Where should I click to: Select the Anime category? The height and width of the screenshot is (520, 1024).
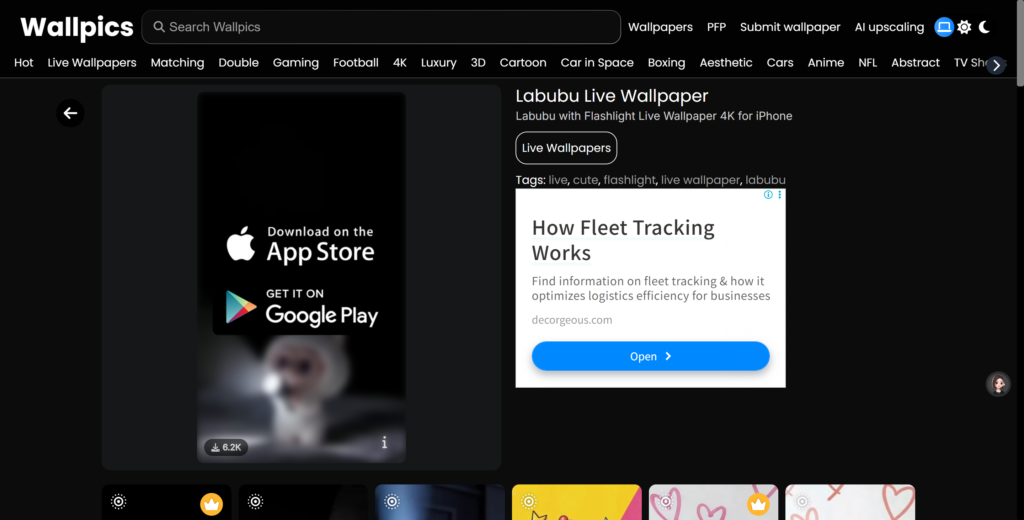825,63
